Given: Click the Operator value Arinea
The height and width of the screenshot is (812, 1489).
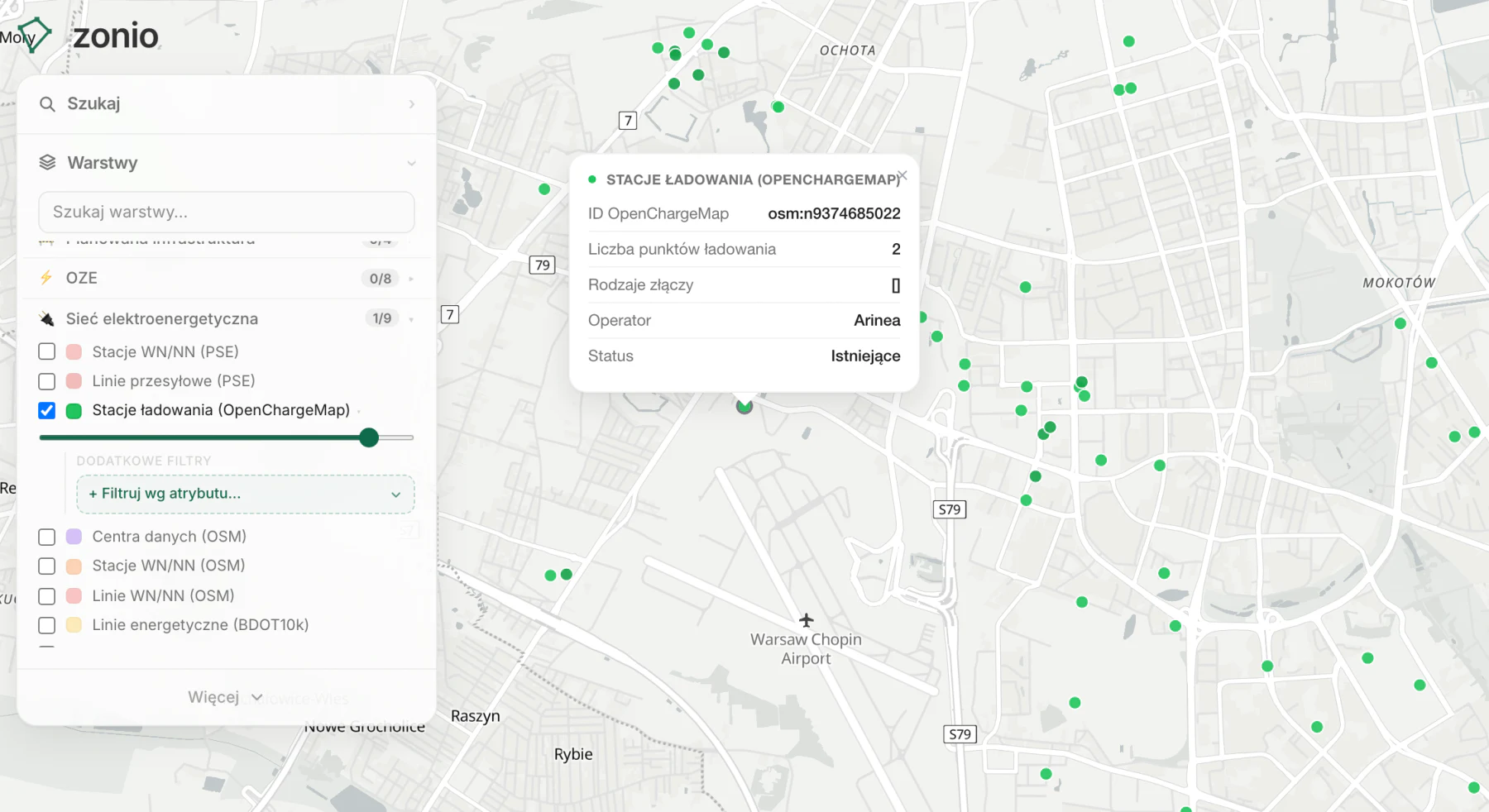Looking at the screenshot, I should tap(877, 320).
